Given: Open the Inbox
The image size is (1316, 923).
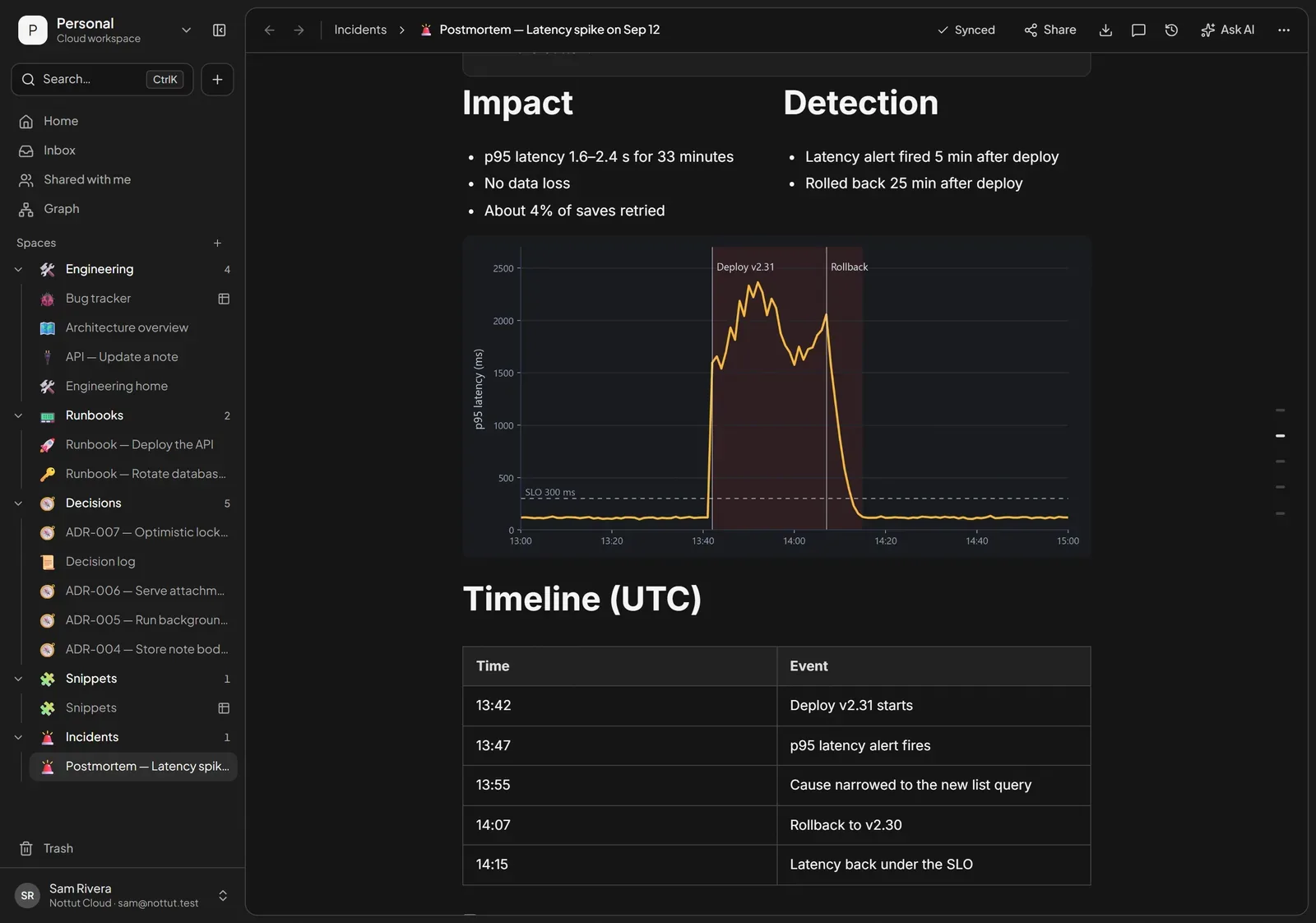Looking at the screenshot, I should (123, 151).
